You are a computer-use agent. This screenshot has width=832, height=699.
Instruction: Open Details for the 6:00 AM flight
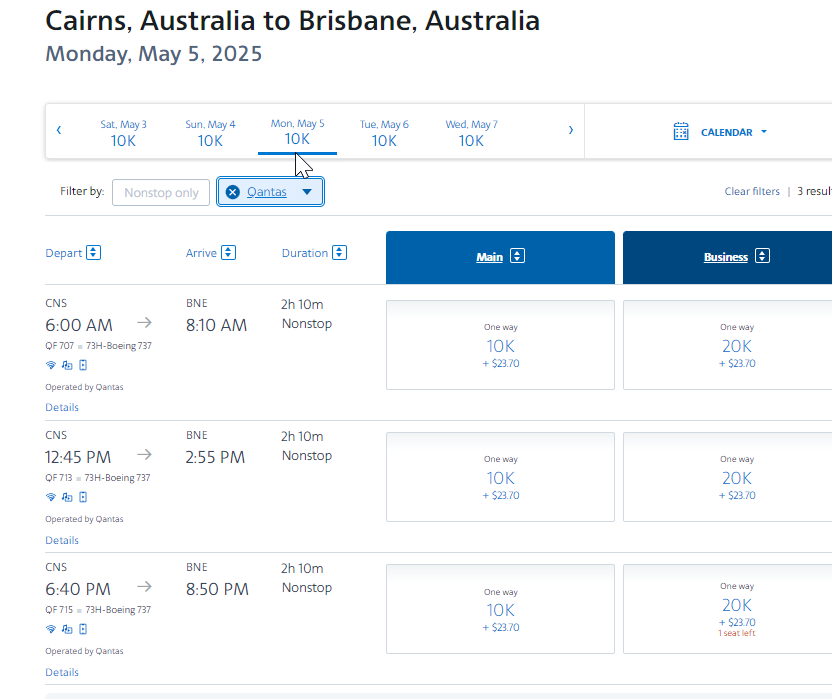(62, 408)
